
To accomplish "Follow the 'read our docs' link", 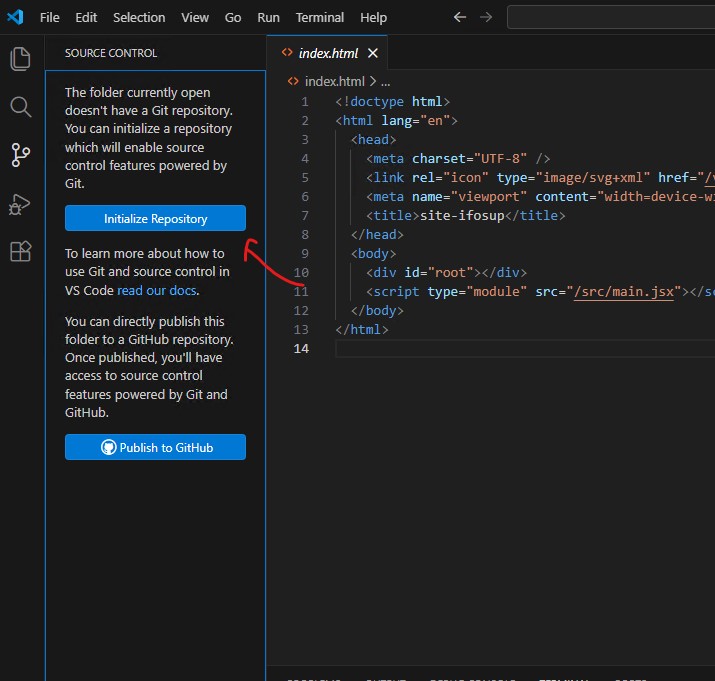I will 157,291.
